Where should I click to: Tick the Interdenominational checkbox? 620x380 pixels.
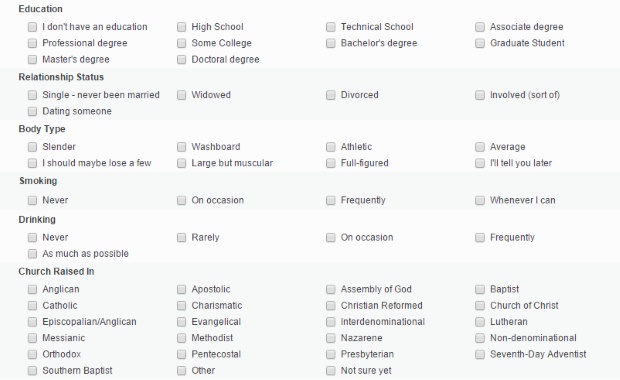point(331,322)
